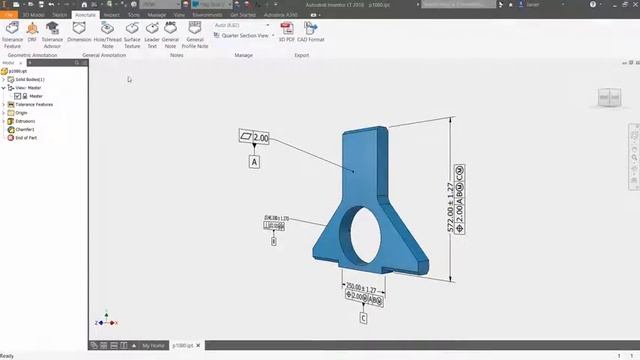
Task: Expand the Extrusion1 feature node
Action: pos(4,121)
